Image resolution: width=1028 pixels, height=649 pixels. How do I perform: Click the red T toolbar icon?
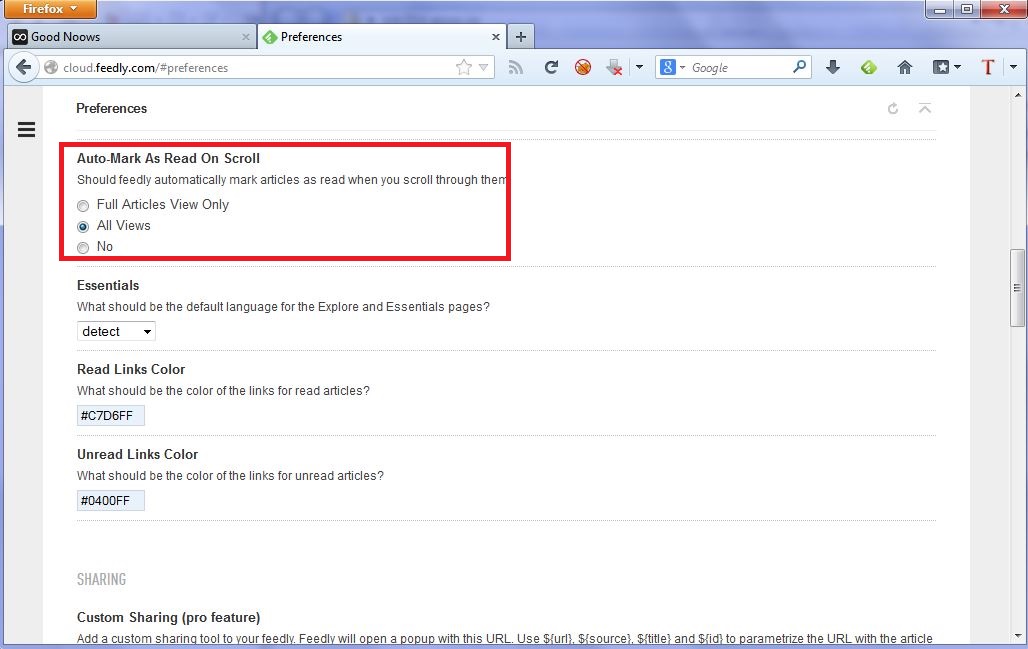click(987, 67)
